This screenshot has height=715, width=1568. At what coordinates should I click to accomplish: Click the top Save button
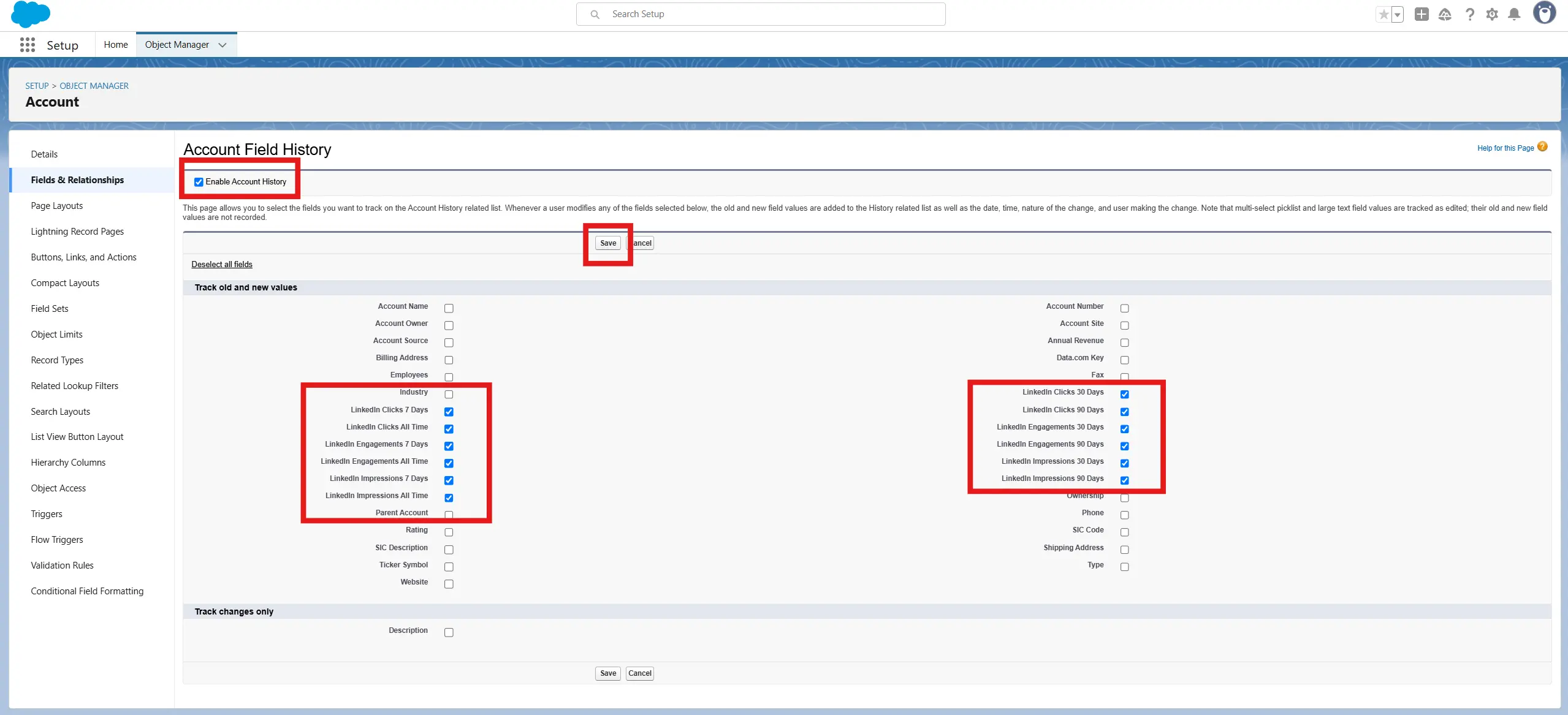607,243
